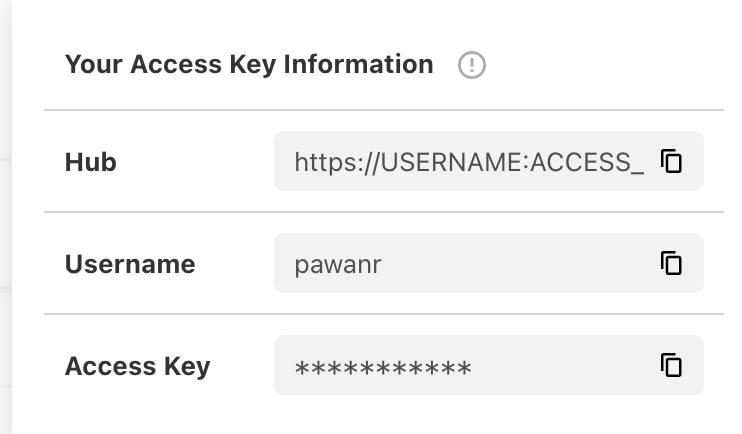Click the Access Key row label
This screenshot has width=742, height=434.
(137, 366)
